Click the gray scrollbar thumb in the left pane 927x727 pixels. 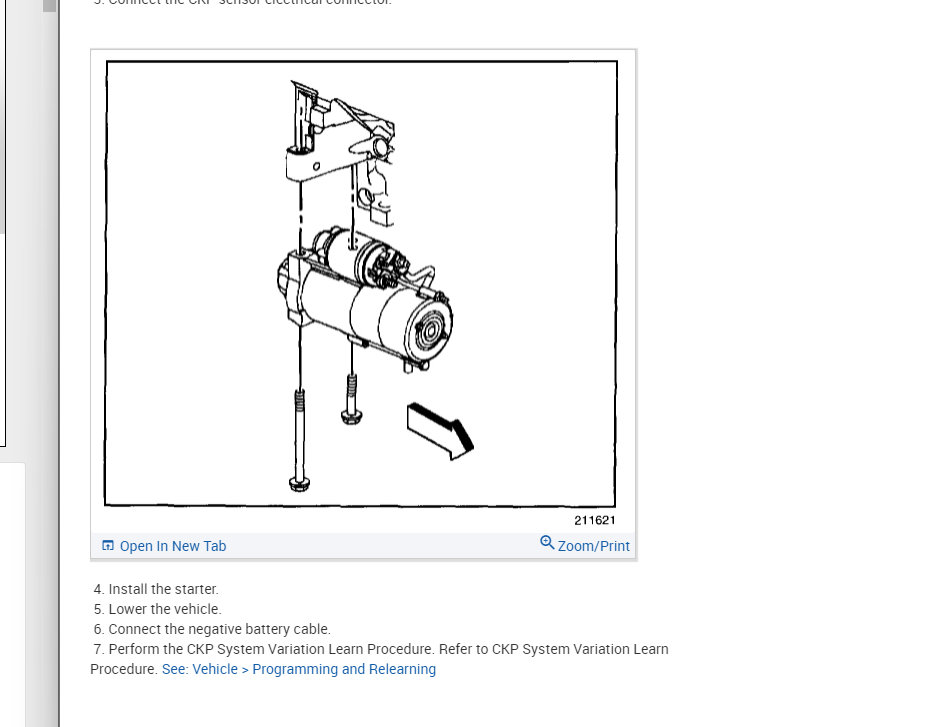(x=50, y=6)
